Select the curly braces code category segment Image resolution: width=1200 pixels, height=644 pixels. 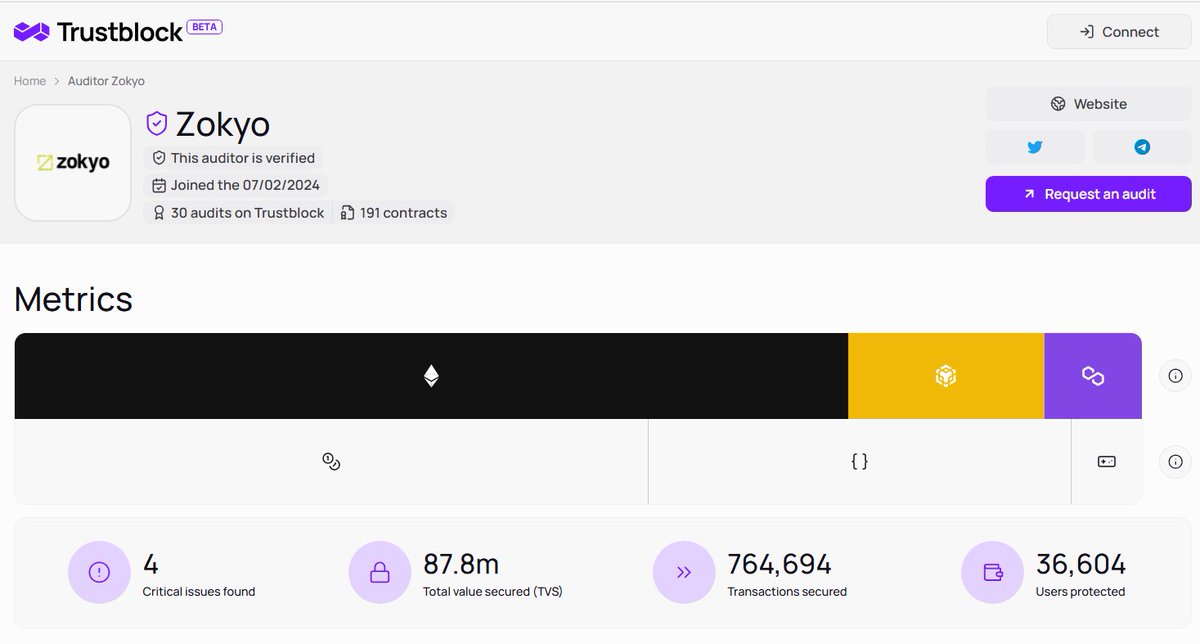pyautogui.click(x=859, y=462)
